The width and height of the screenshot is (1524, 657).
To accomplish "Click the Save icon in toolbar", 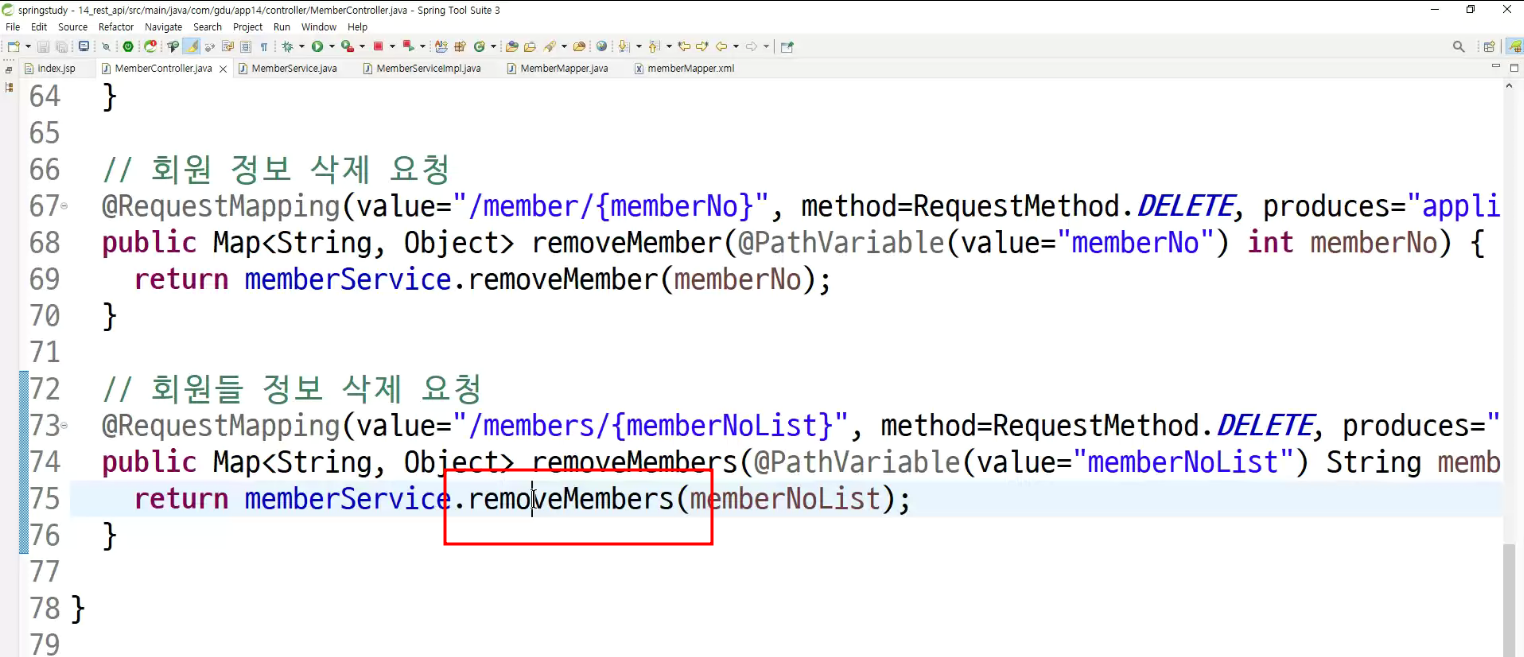I will pos(44,46).
